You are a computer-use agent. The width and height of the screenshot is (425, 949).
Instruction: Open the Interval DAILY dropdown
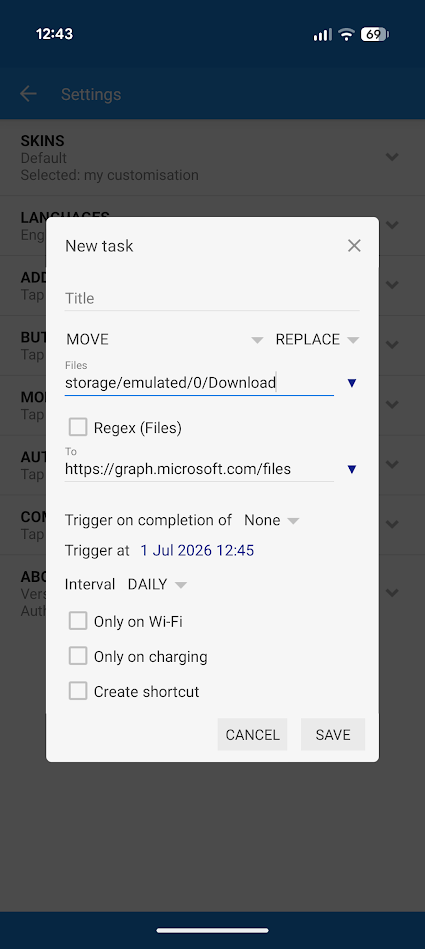157,585
